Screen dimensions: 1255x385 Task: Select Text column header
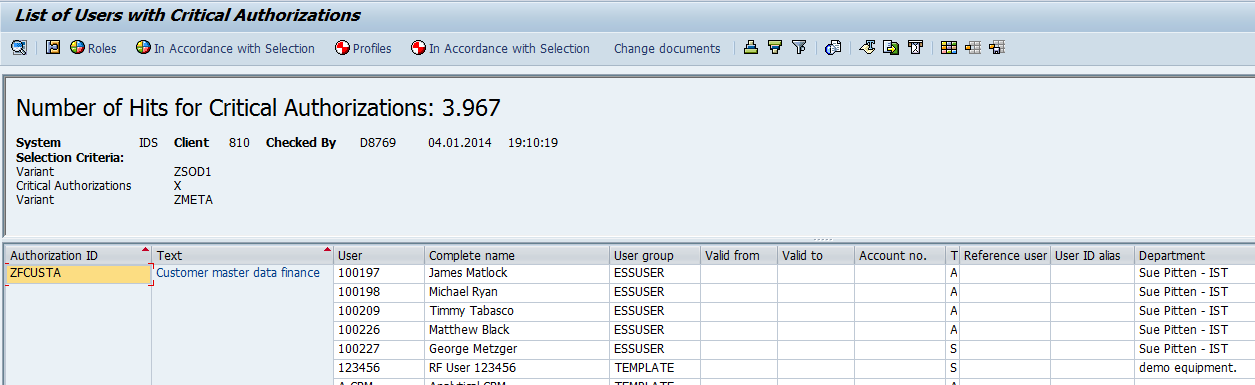[242, 255]
